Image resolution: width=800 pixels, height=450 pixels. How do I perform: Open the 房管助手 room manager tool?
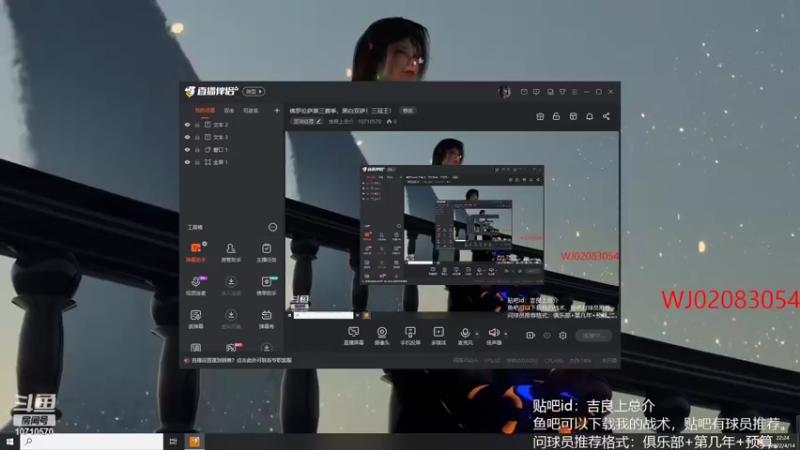click(231, 252)
